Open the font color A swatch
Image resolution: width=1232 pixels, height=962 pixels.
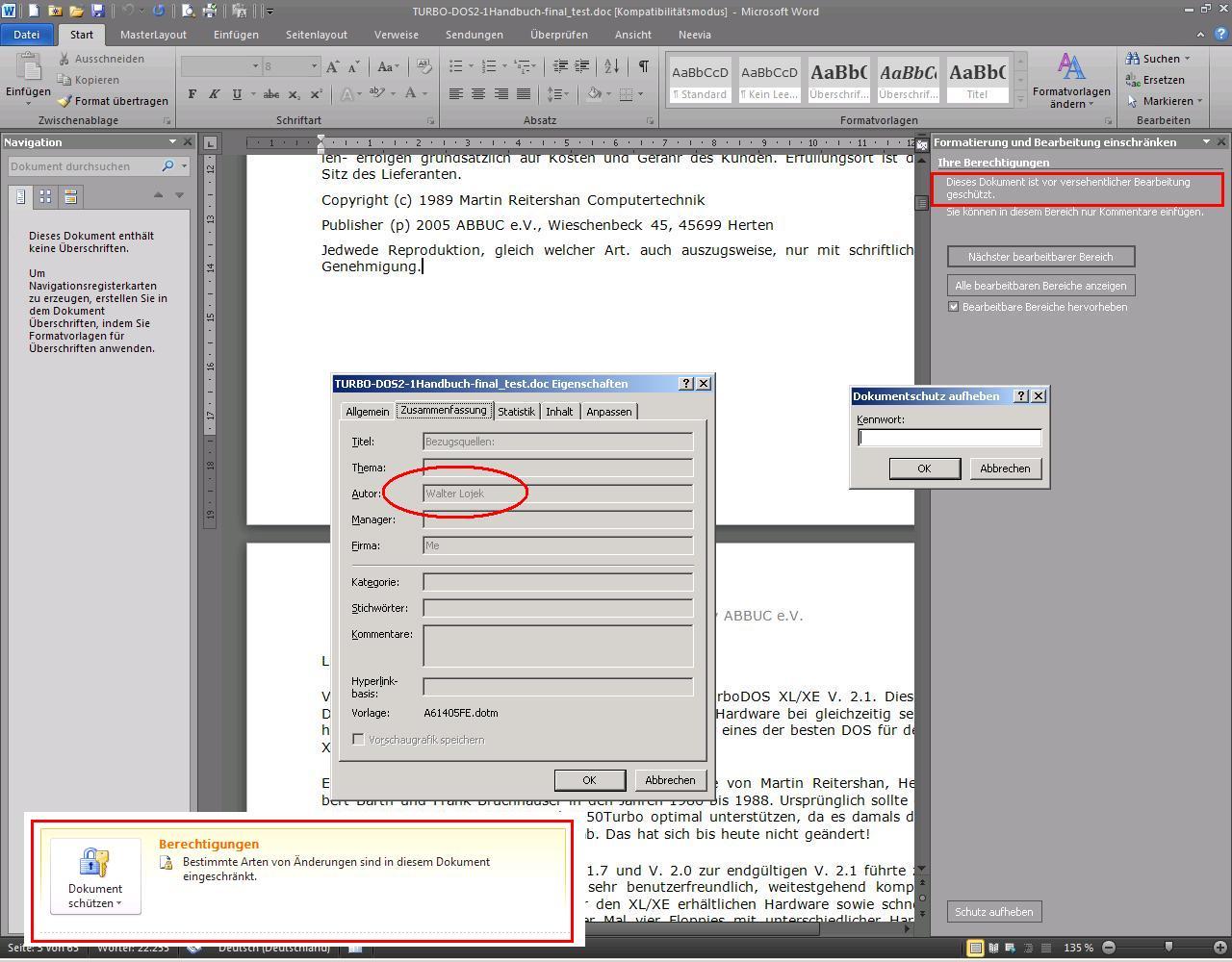(x=411, y=94)
